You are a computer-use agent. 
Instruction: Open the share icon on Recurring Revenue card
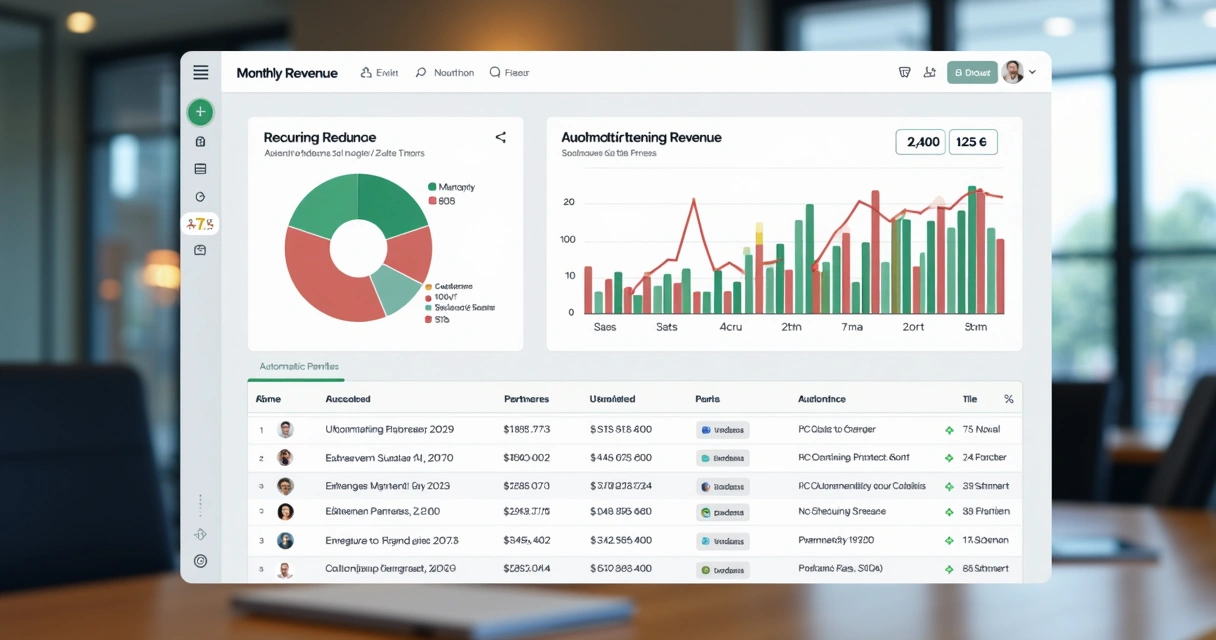point(501,138)
